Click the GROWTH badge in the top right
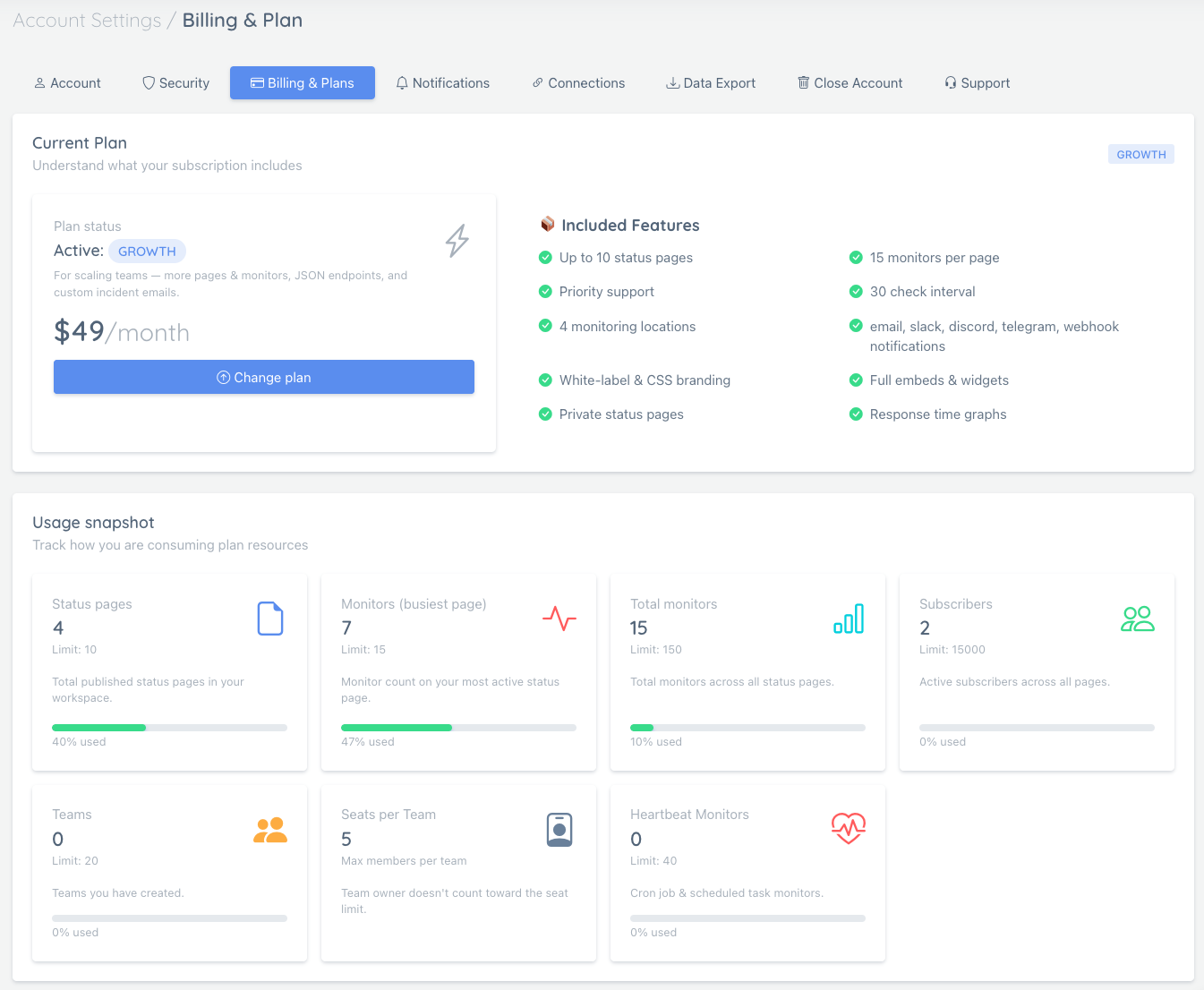The width and height of the screenshot is (1204, 990). (1140, 154)
